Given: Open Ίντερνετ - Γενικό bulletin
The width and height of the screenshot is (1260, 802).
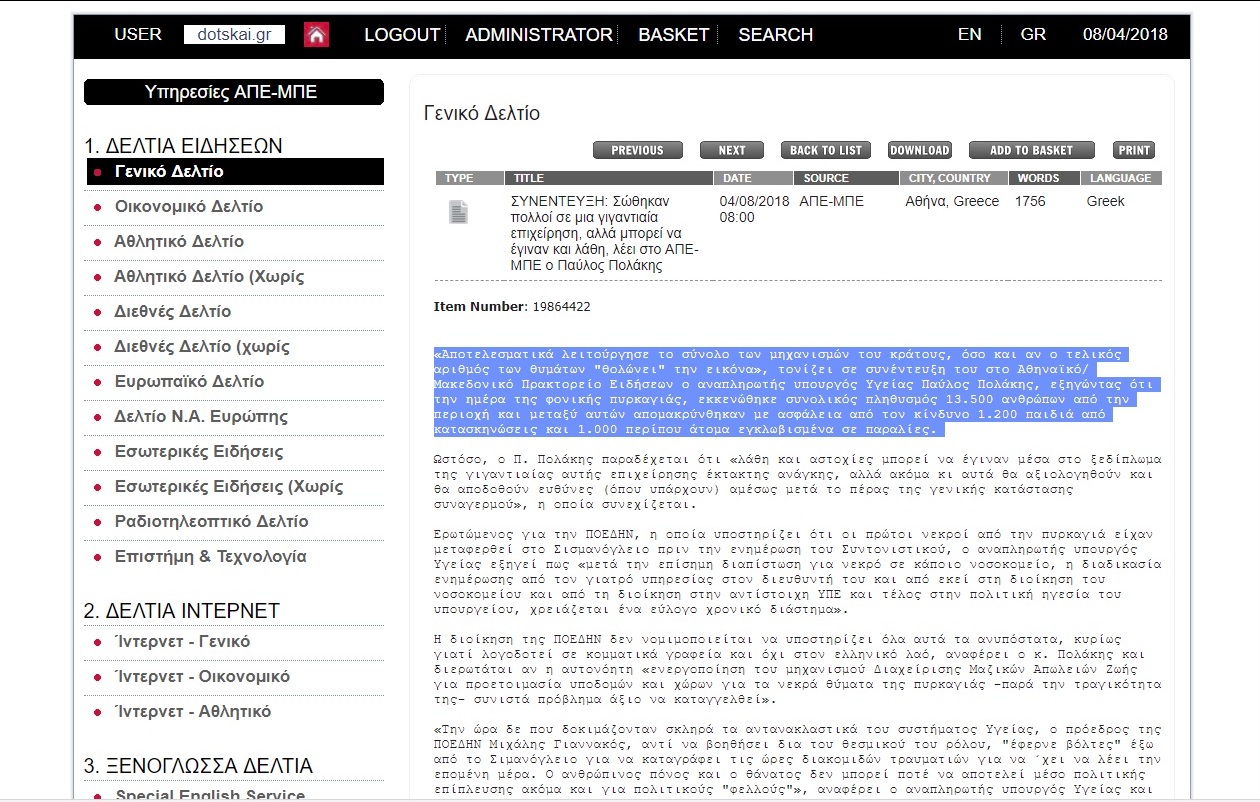Looking at the screenshot, I should pyautogui.click(x=182, y=642).
